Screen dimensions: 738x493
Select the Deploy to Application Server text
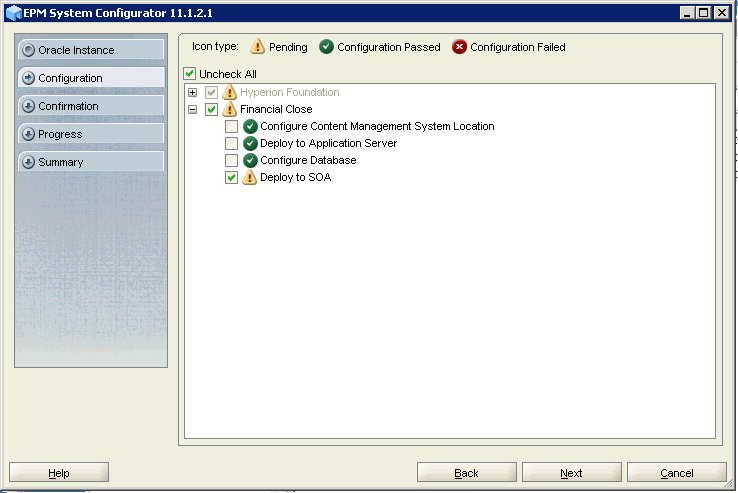coord(329,143)
